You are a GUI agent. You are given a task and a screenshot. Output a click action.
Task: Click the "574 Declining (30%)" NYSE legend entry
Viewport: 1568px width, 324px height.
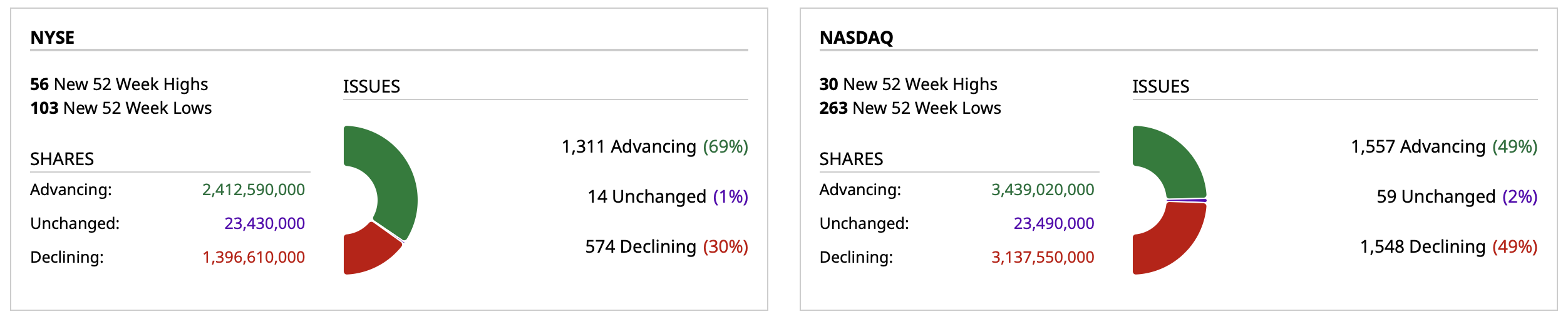[x=666, y=246]
